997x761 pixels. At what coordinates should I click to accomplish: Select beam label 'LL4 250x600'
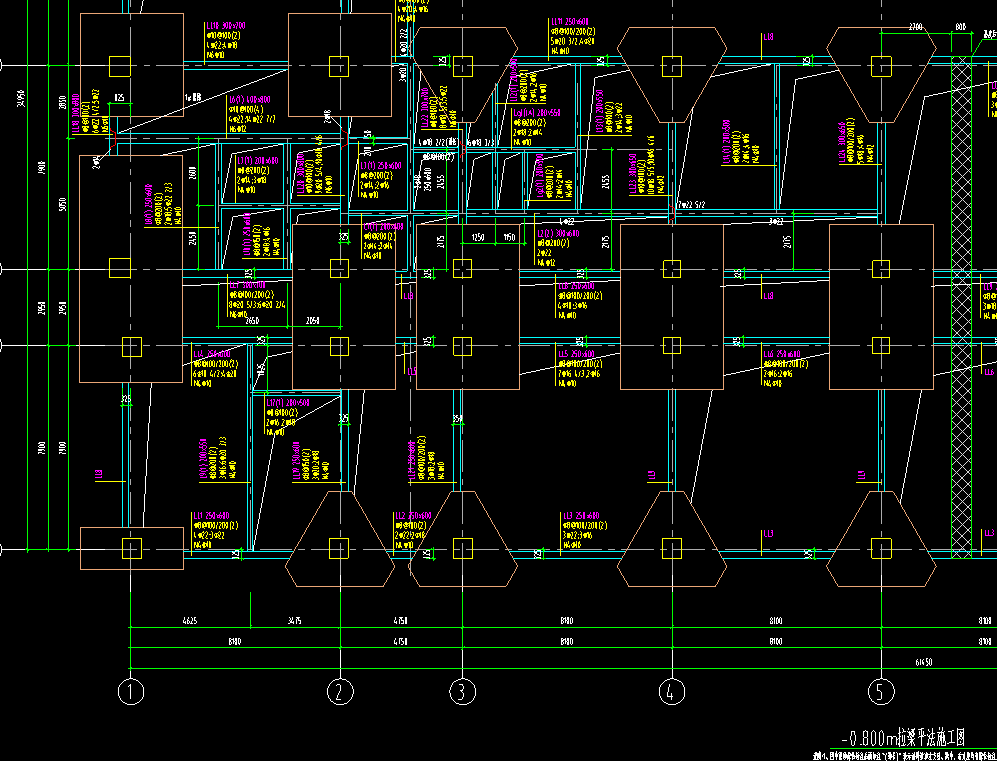(211, 355)
